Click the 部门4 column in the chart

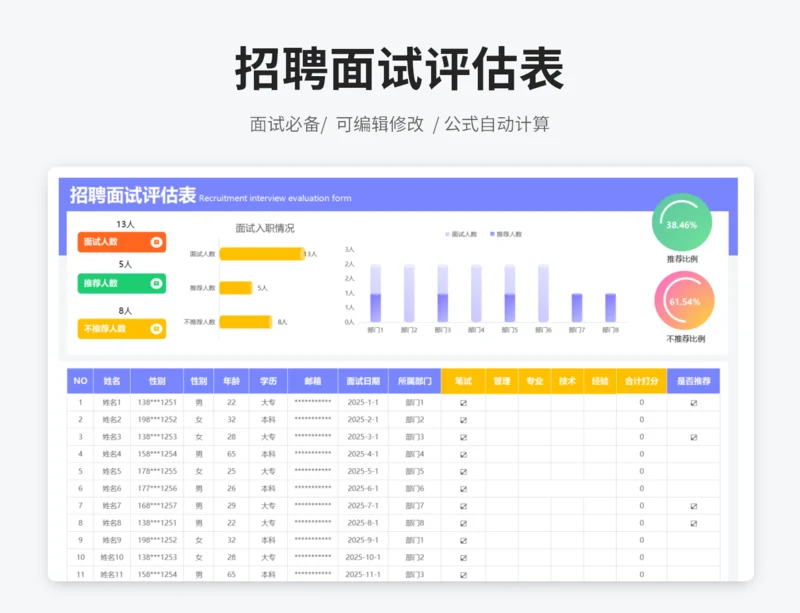(476, 293)
